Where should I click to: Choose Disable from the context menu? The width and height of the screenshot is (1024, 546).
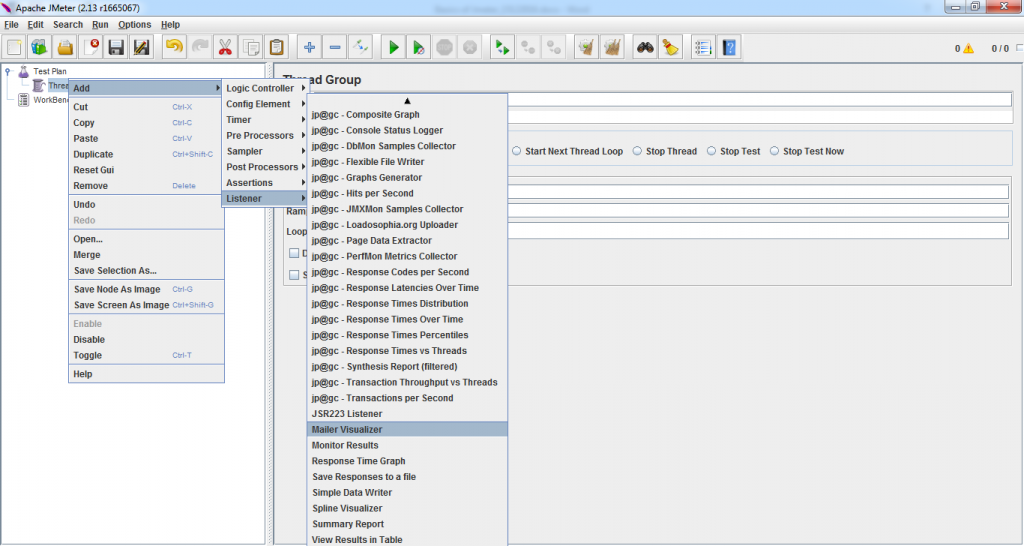[146, 340]
